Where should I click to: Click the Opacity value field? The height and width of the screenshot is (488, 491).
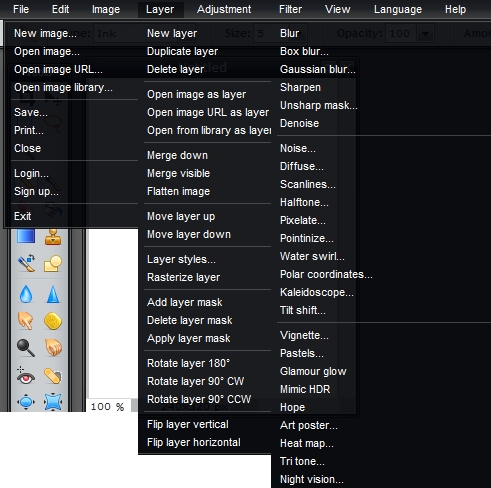[x=401, y=33]
